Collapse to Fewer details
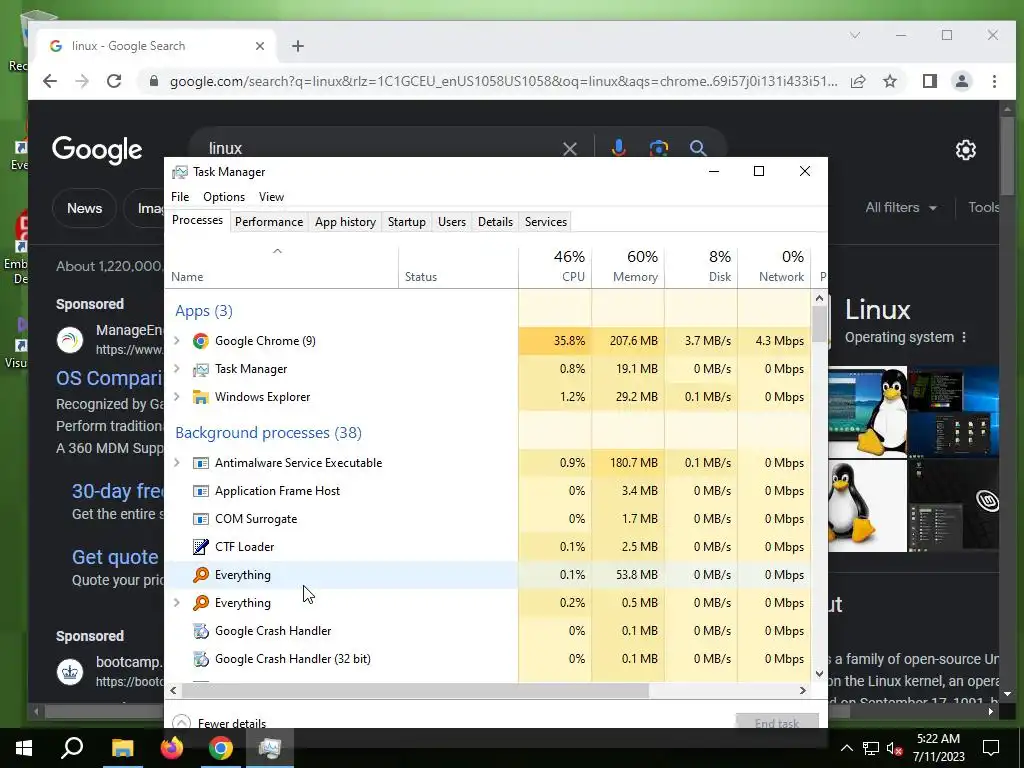The width and height of the screenshot is (1024, 768). pyautogui.click(x=219, y=723)
